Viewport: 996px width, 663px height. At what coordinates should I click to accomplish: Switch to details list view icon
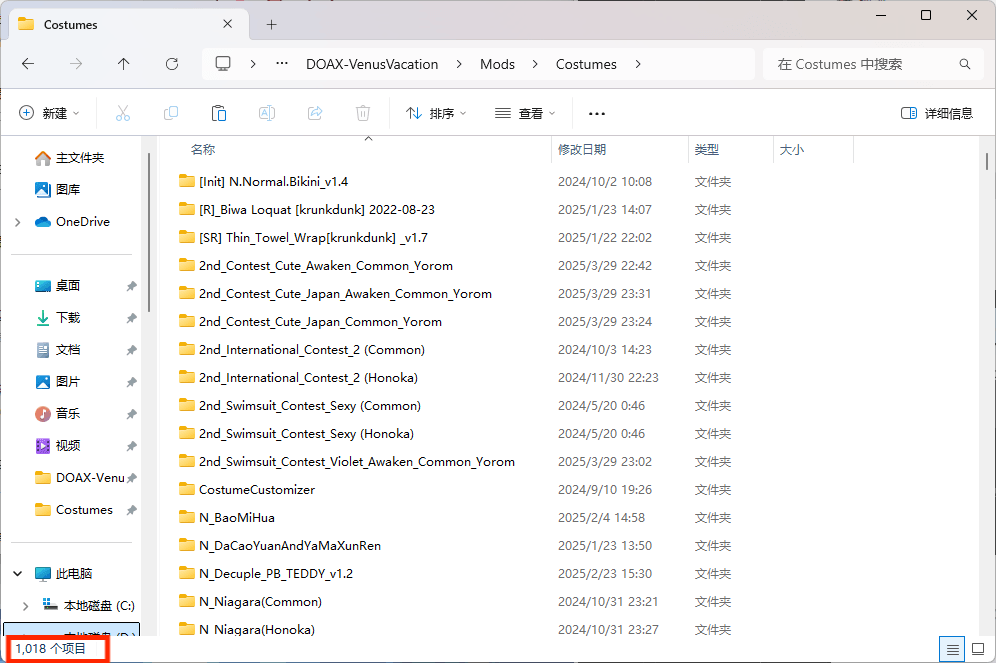coord(952,649)
